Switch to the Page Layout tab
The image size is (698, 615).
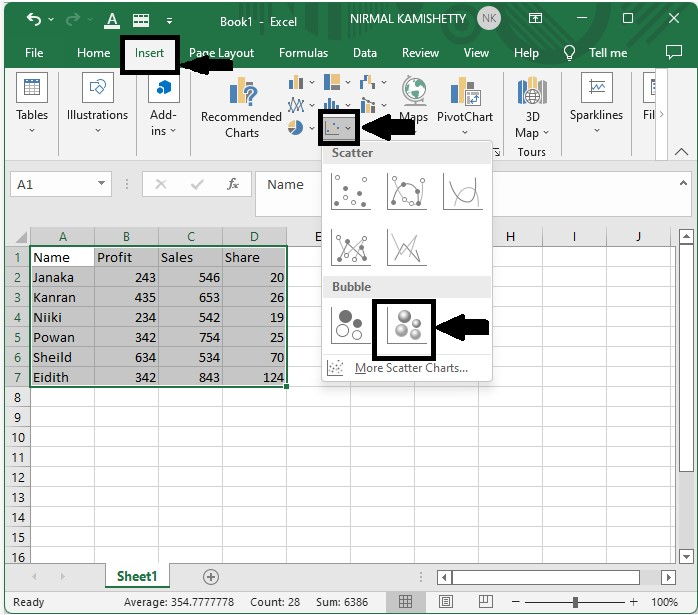(x=221, y=53)
